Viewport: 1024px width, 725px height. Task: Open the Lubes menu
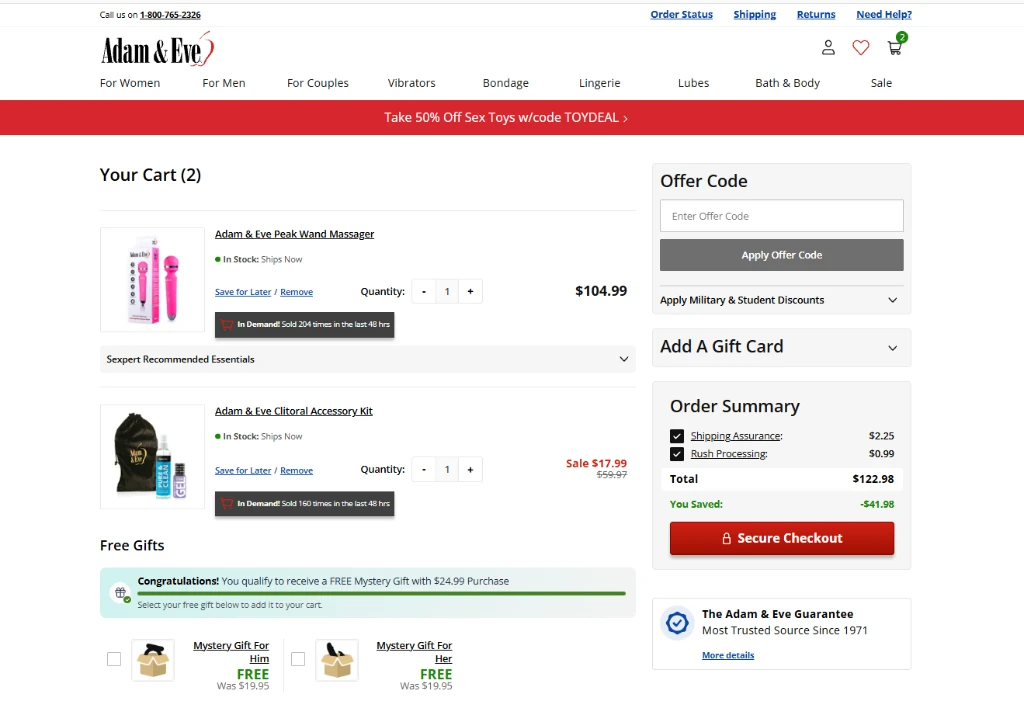tap(694, 83)
